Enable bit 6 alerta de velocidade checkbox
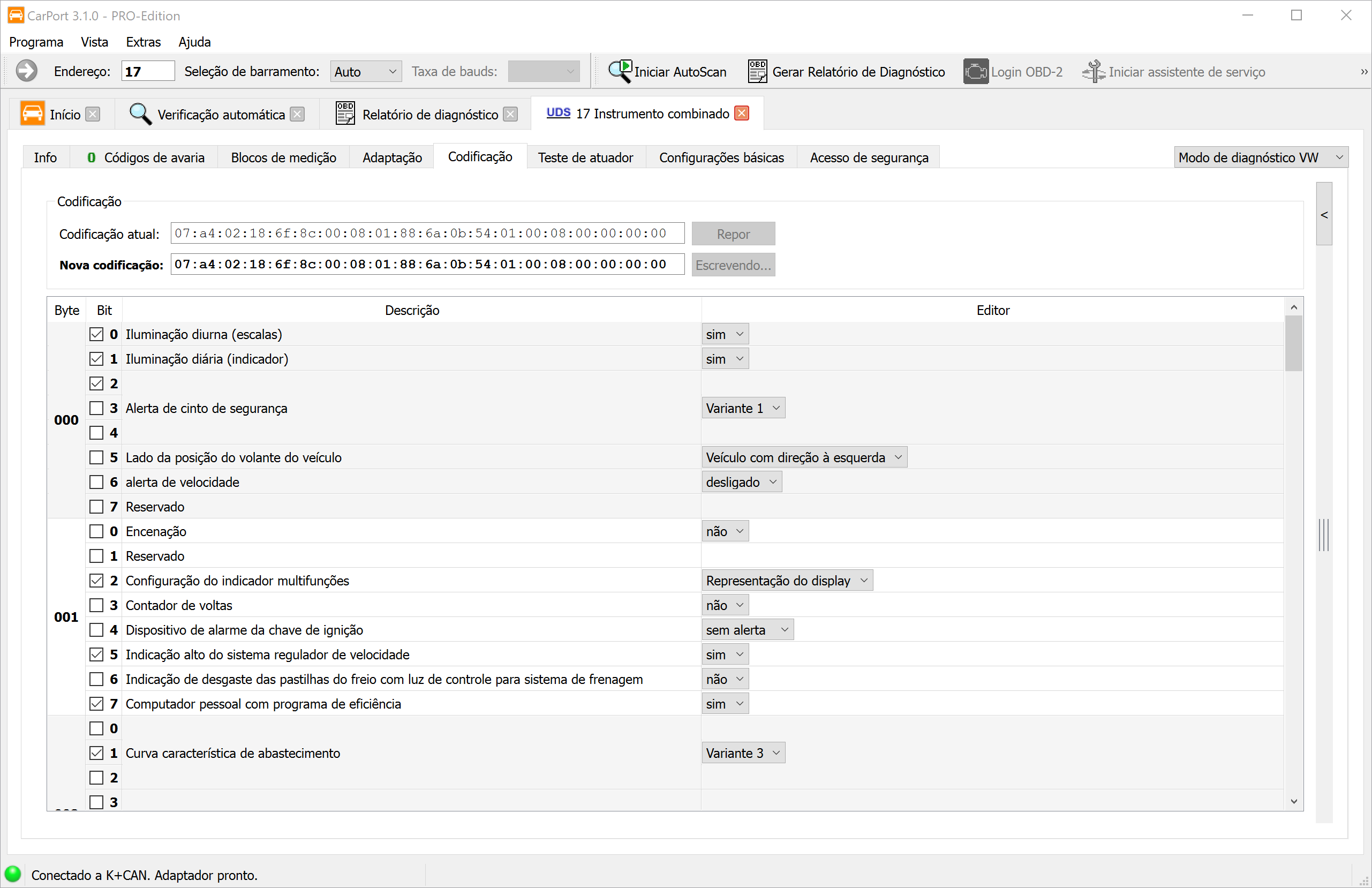Screen dimensions: 1372x888 pyautogui.click(x=96, y=482)
